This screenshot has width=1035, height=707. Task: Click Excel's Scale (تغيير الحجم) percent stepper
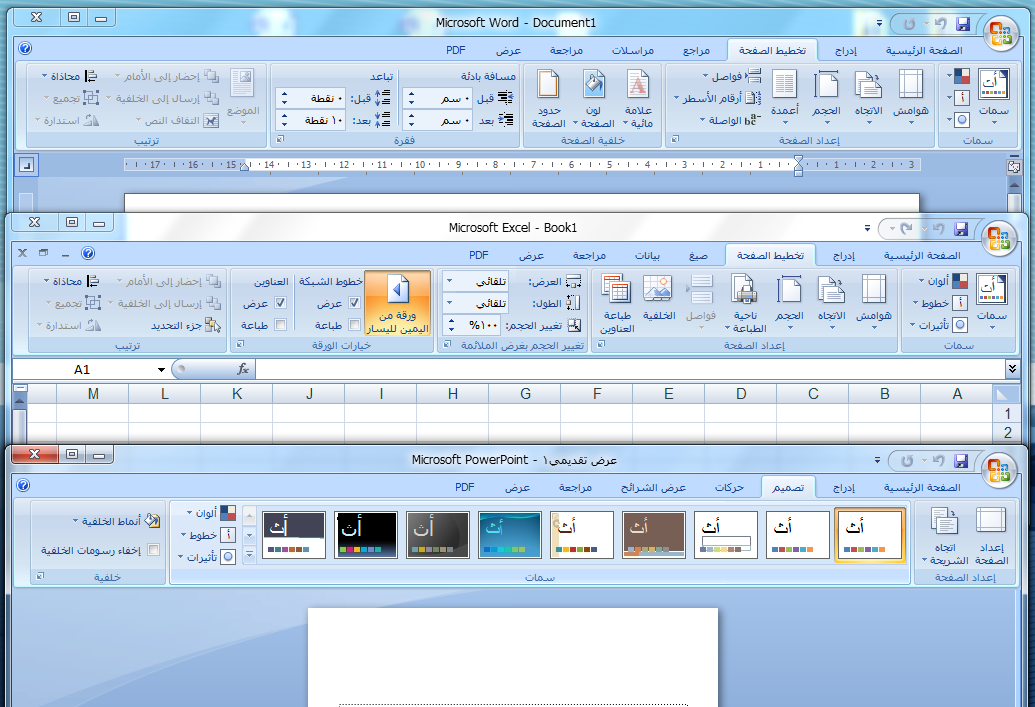pos(451,325)
